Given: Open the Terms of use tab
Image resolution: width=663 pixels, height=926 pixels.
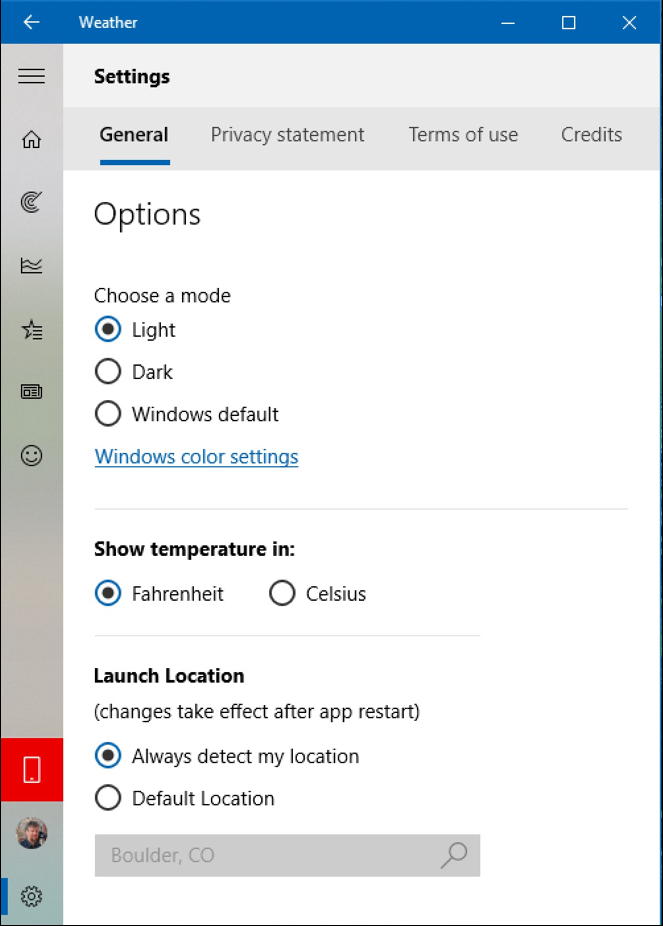Looking at the screenshot, I should pos(463,134).
